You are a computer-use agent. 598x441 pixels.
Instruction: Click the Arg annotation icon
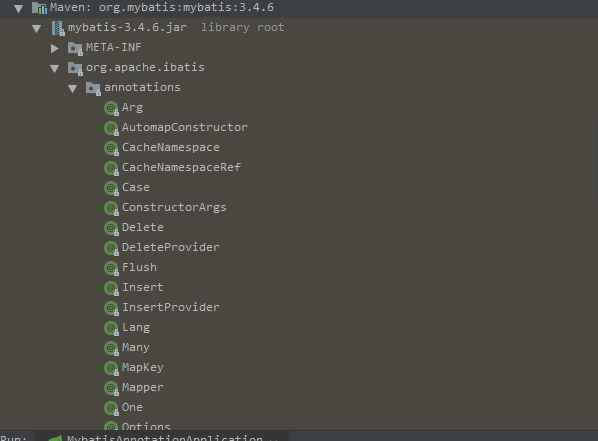coord(111,108)
